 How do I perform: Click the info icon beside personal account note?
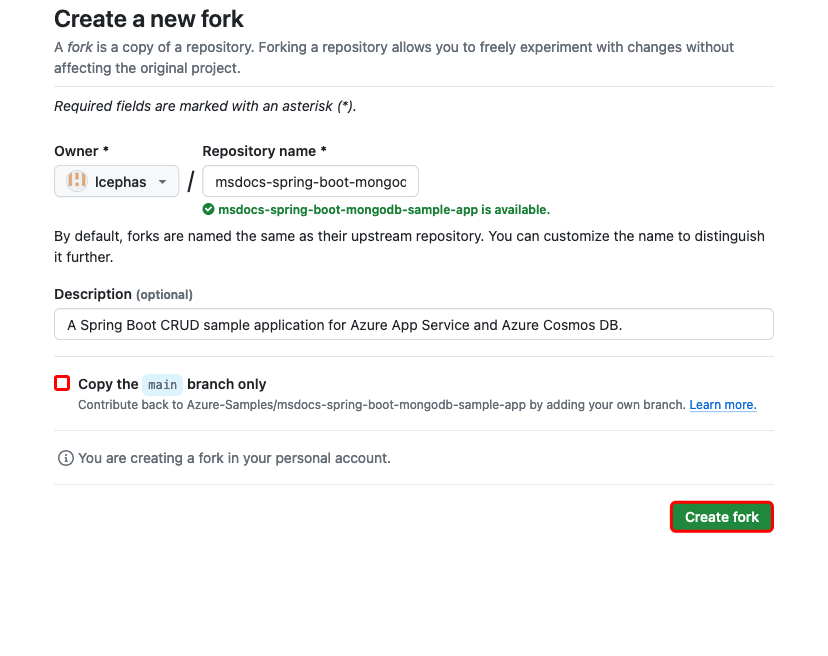pos(65,458)
